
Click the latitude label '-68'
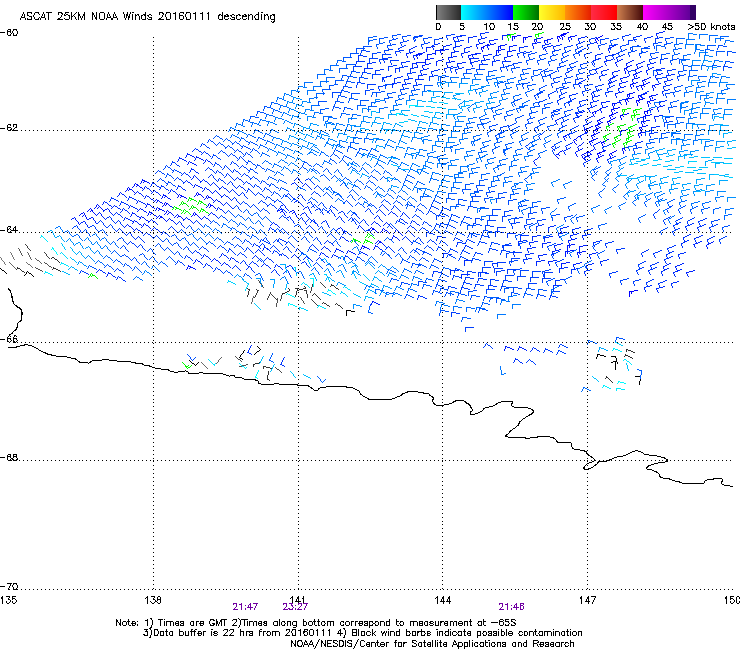click(9, 458)
